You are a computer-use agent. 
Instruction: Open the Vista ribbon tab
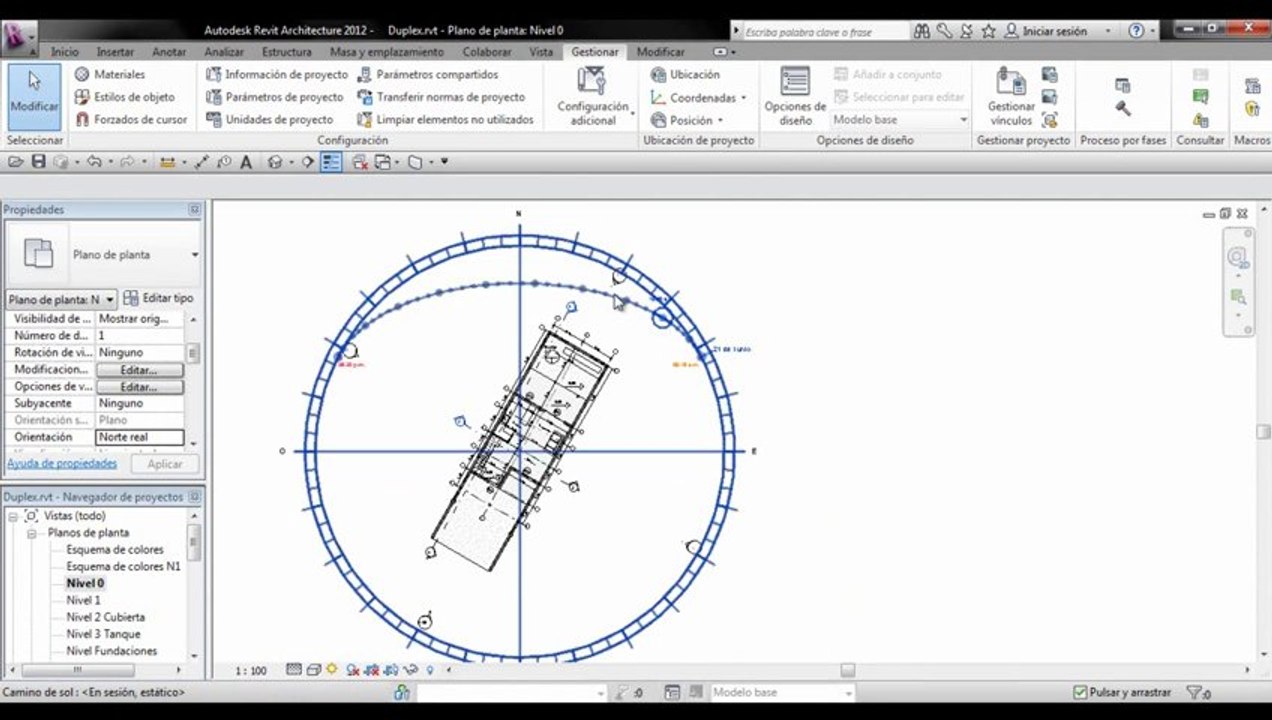pos(541,52)
